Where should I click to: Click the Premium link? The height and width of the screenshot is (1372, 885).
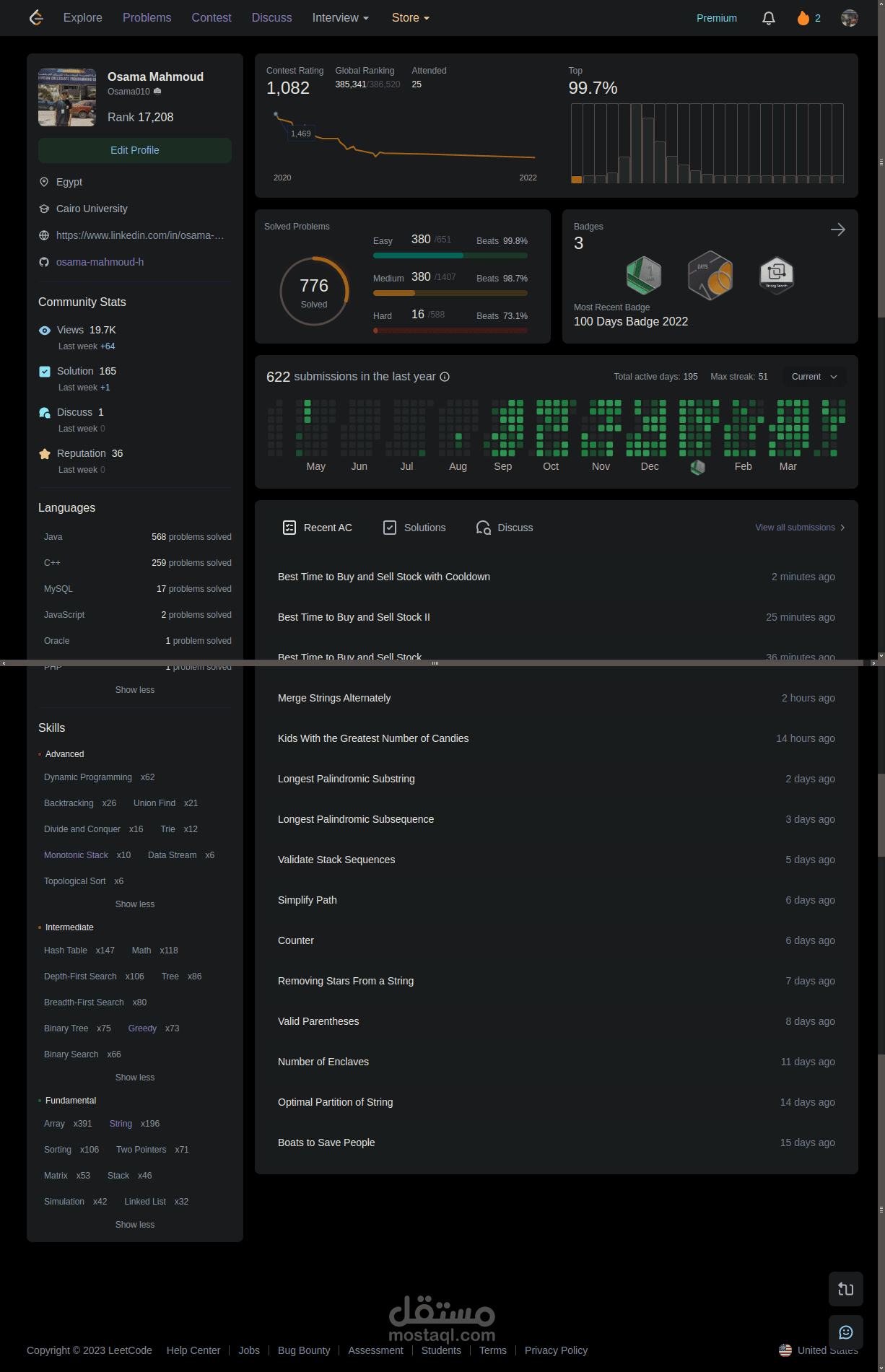(716, 18)
